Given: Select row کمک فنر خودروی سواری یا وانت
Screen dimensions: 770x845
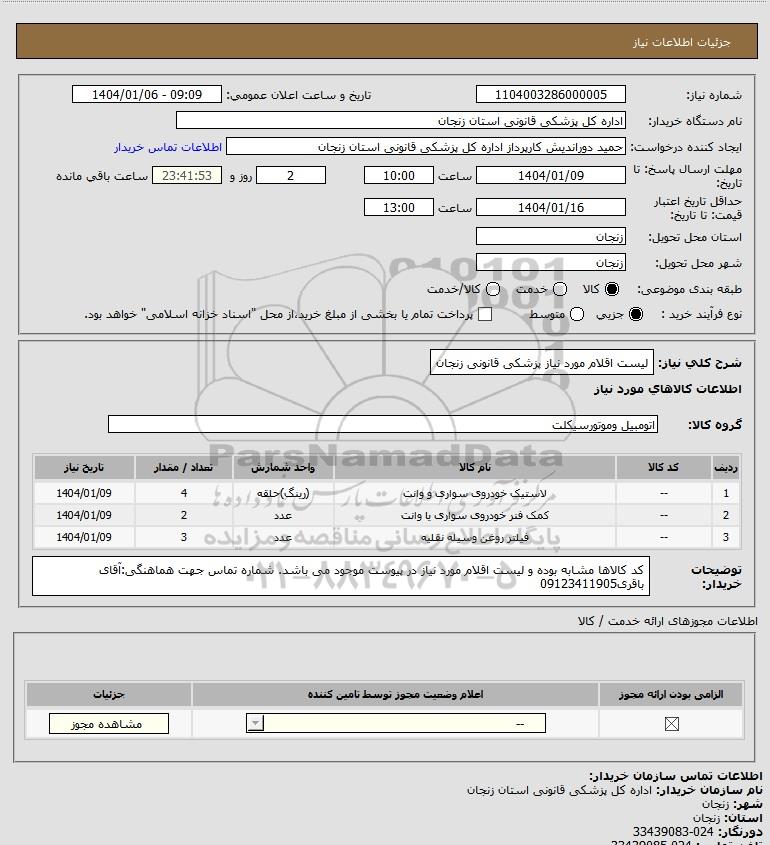Looking at the screenshot, I should [x=387, y=515].
